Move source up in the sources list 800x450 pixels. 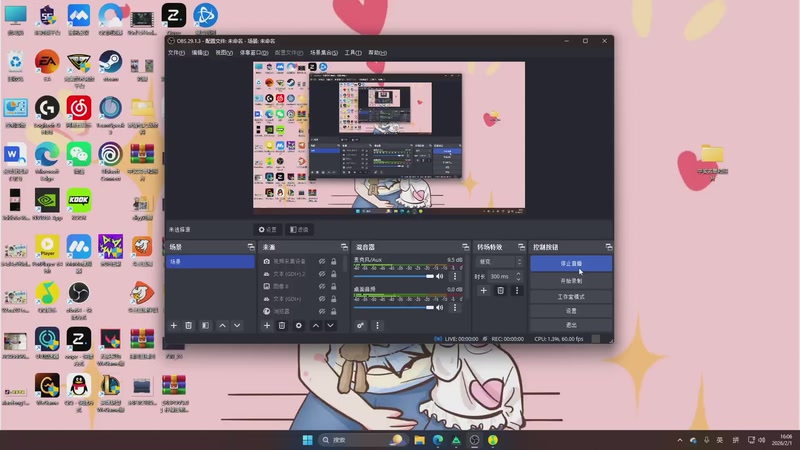[316, 326]
